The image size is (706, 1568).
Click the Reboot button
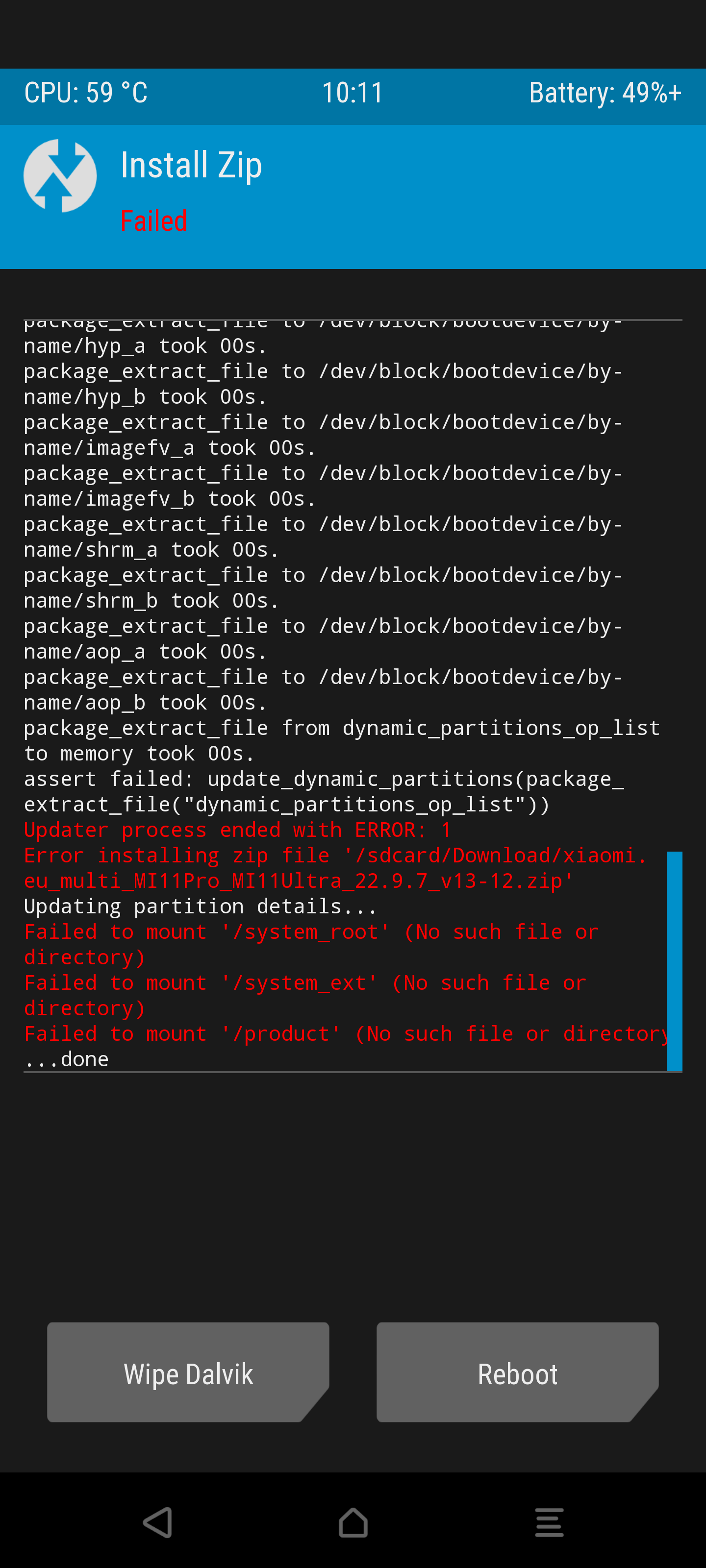[x=518, y=1372]
